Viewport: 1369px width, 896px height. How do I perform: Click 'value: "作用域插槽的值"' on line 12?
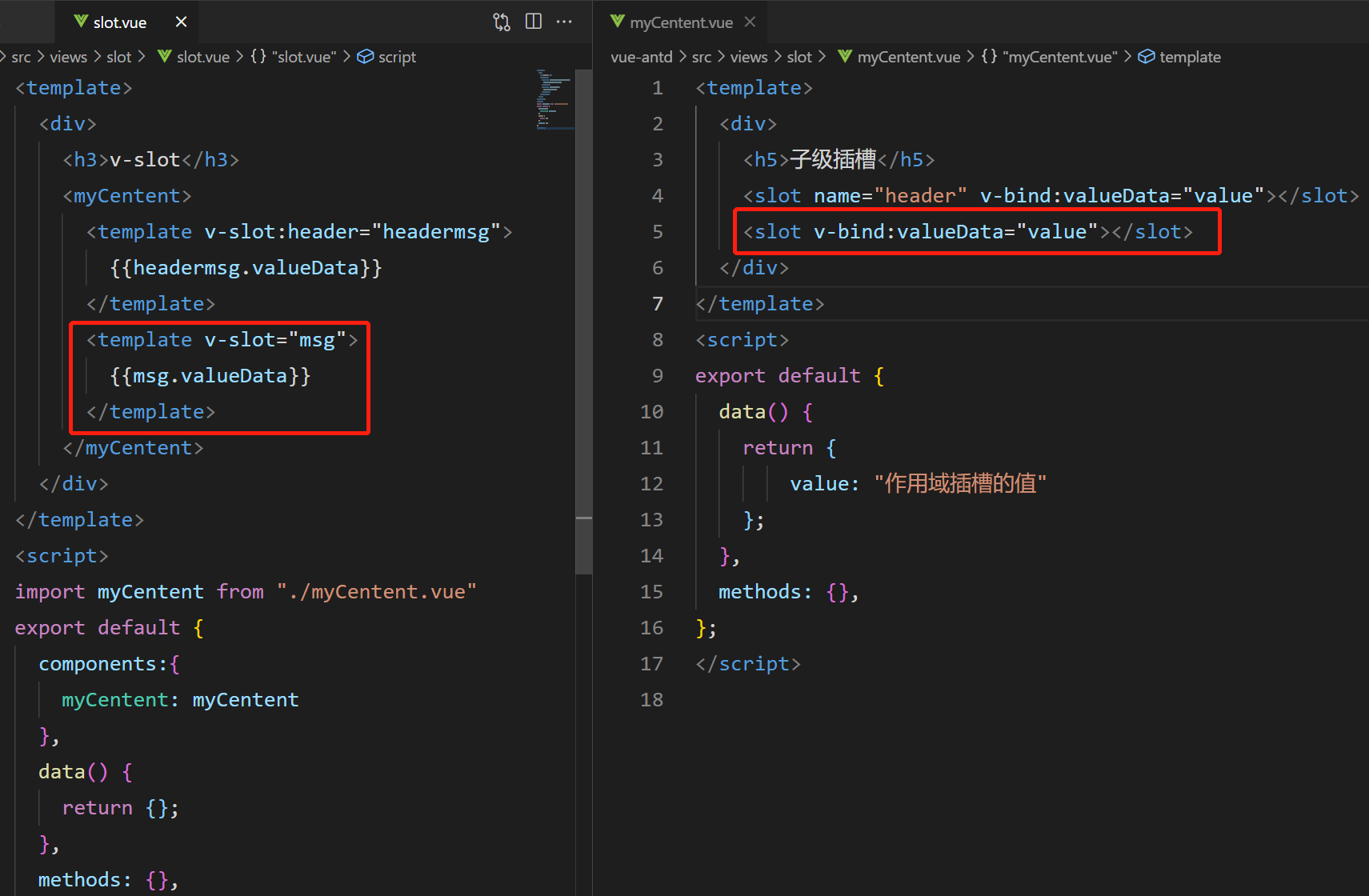click(919, 484)
